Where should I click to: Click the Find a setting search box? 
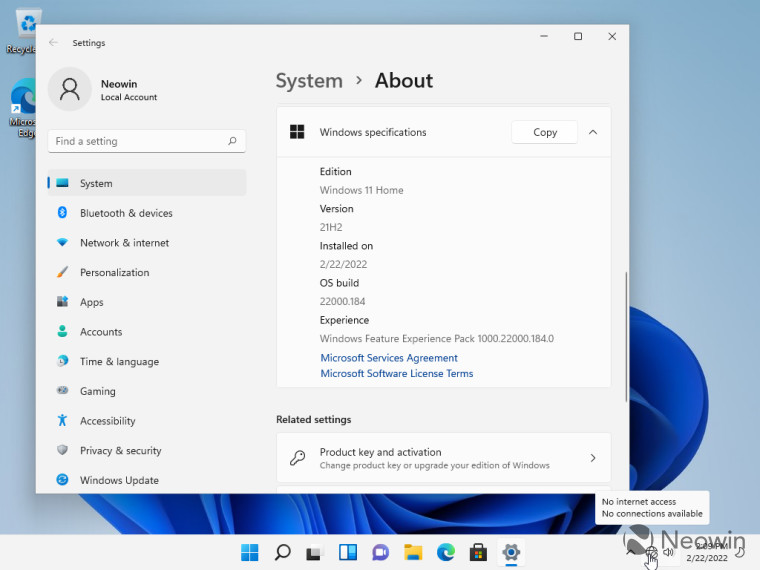pyautogui.click(x=140, y=141)
